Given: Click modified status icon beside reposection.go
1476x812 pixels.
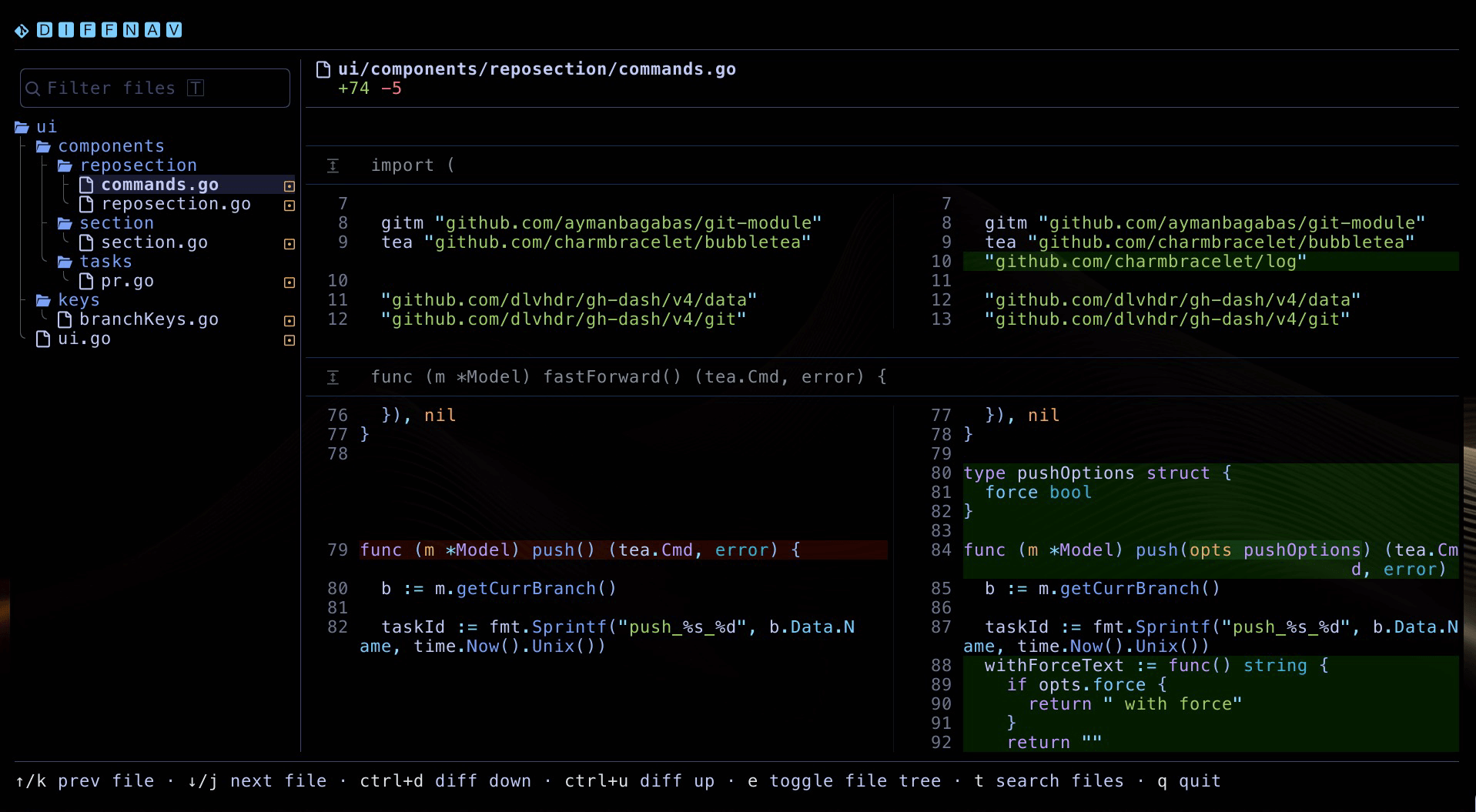Looking at the screenshot, I should tap(290, 206).
